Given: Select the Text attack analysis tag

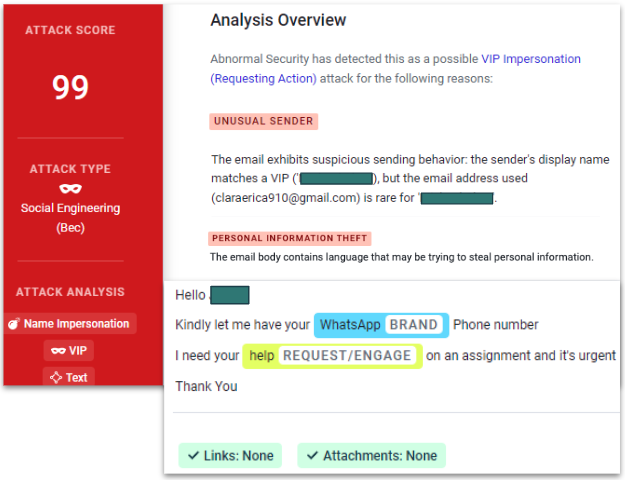Looking at the screenshot, I should [69, 377].
